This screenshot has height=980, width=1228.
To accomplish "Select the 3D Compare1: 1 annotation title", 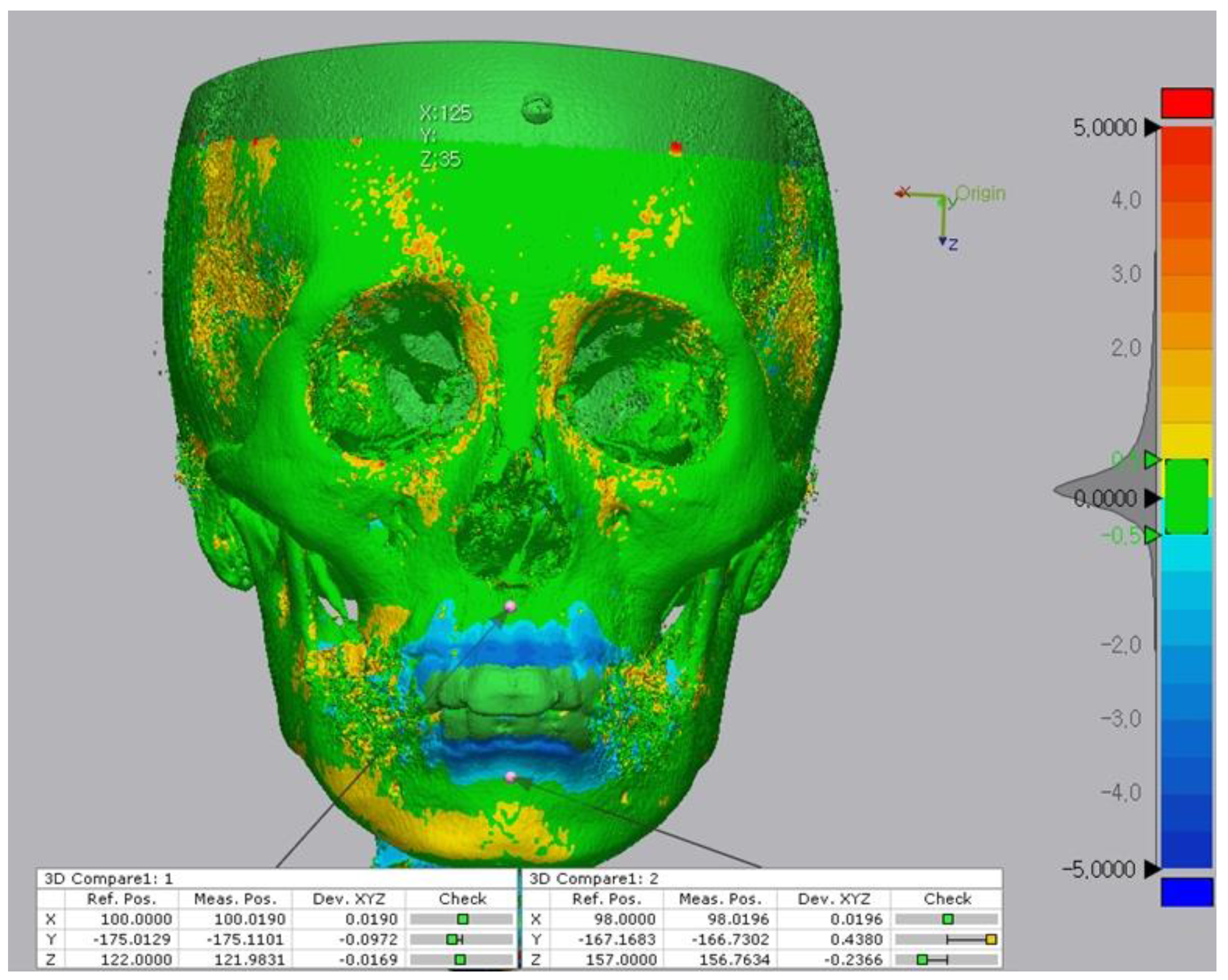I will [x=108, y=879].
